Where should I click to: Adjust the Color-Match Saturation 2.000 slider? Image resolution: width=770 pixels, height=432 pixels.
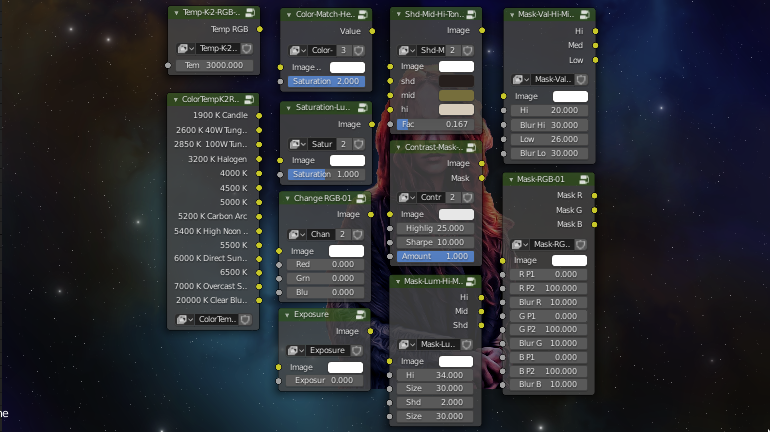tap(327, 81)
